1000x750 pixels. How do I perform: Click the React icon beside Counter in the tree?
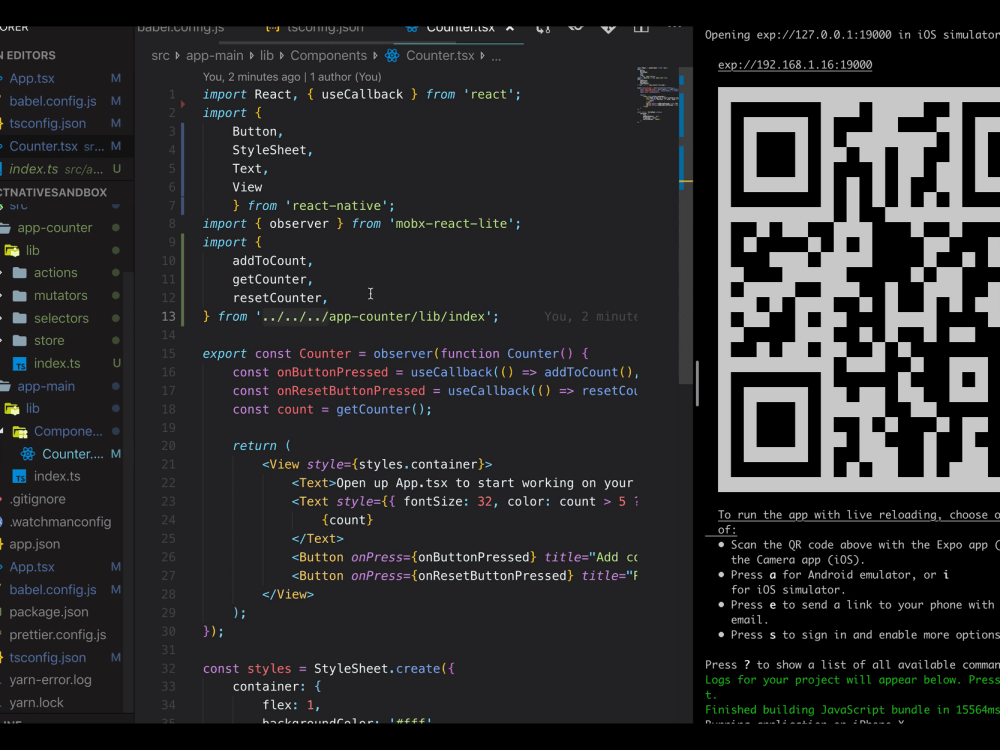28,454
